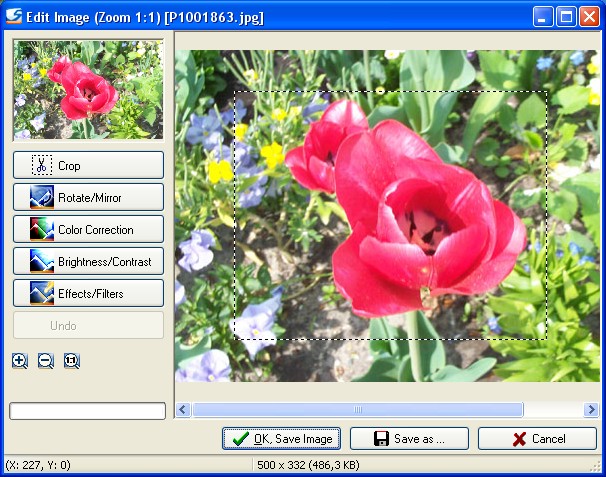
Task: Click the scroll left arrow
Action: (183, 409)
